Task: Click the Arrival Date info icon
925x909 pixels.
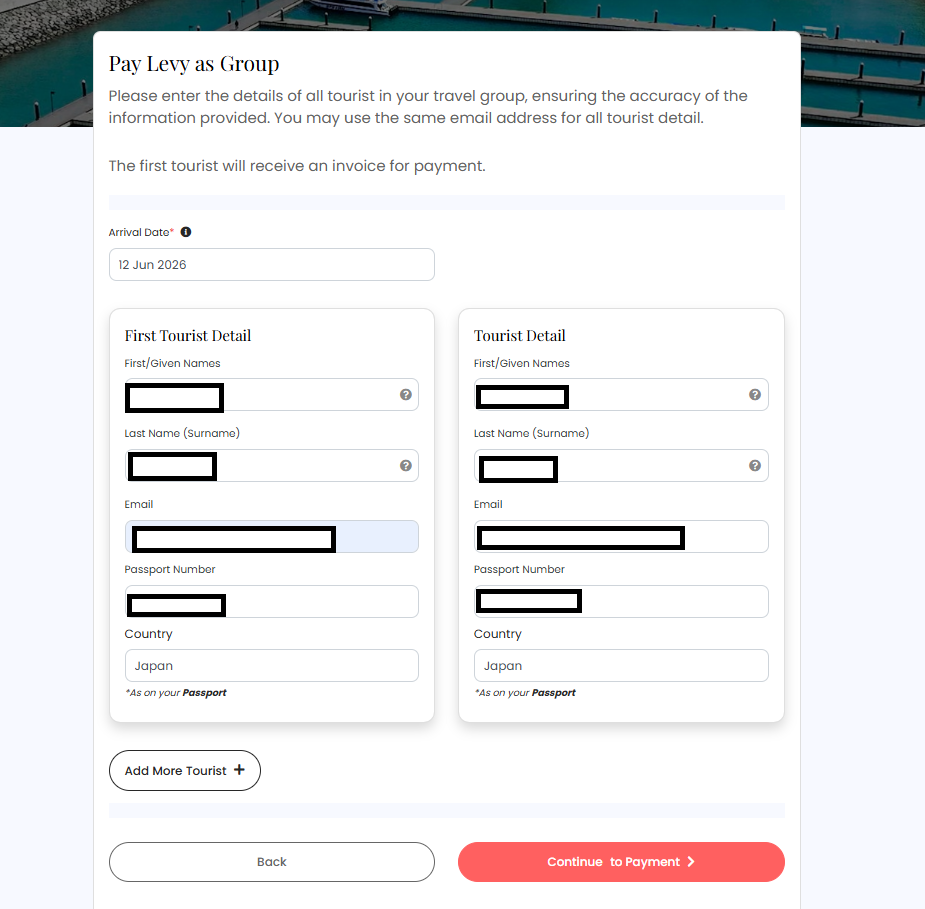Action: coord(186,232)
